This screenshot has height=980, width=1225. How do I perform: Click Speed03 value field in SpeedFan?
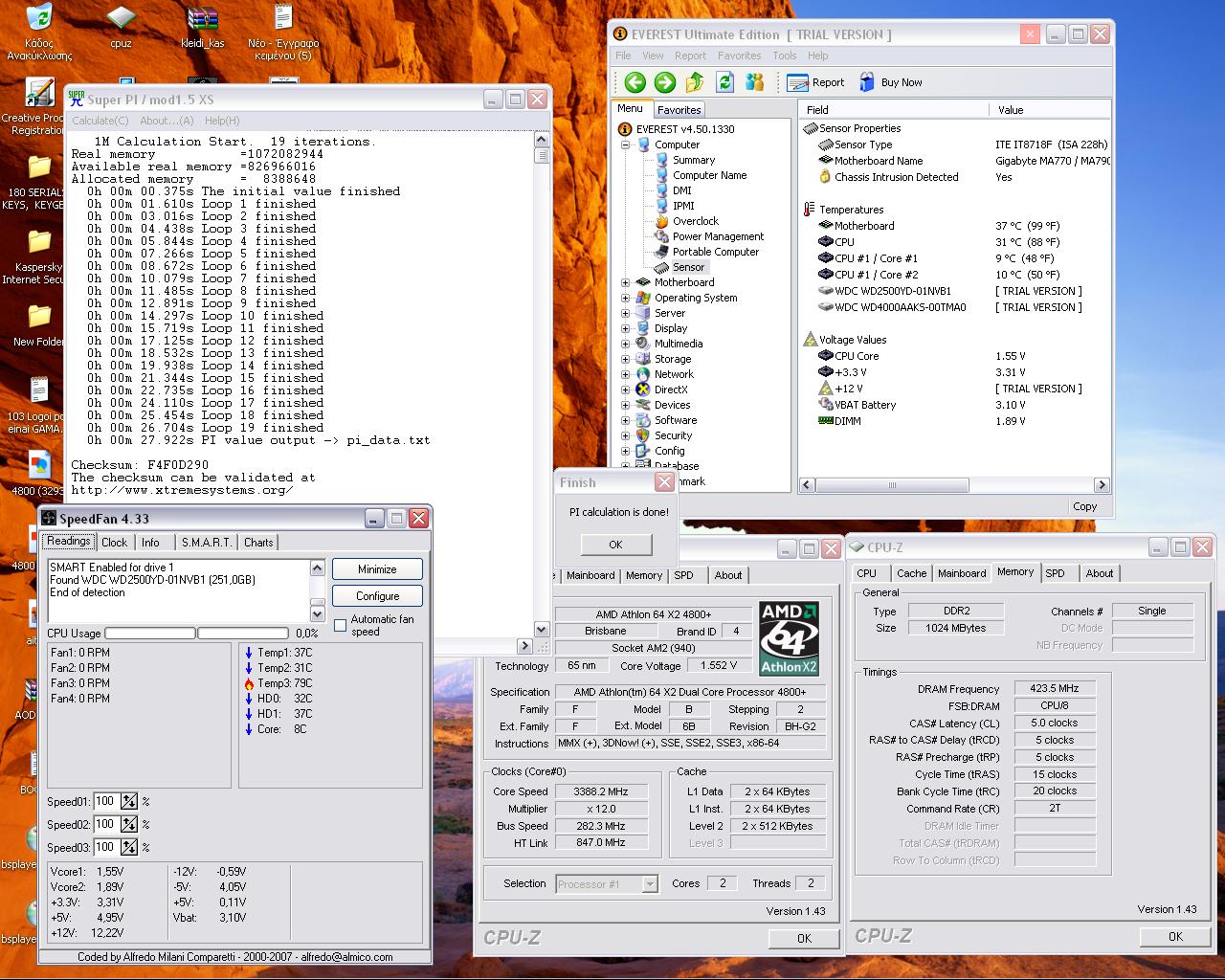106,847
